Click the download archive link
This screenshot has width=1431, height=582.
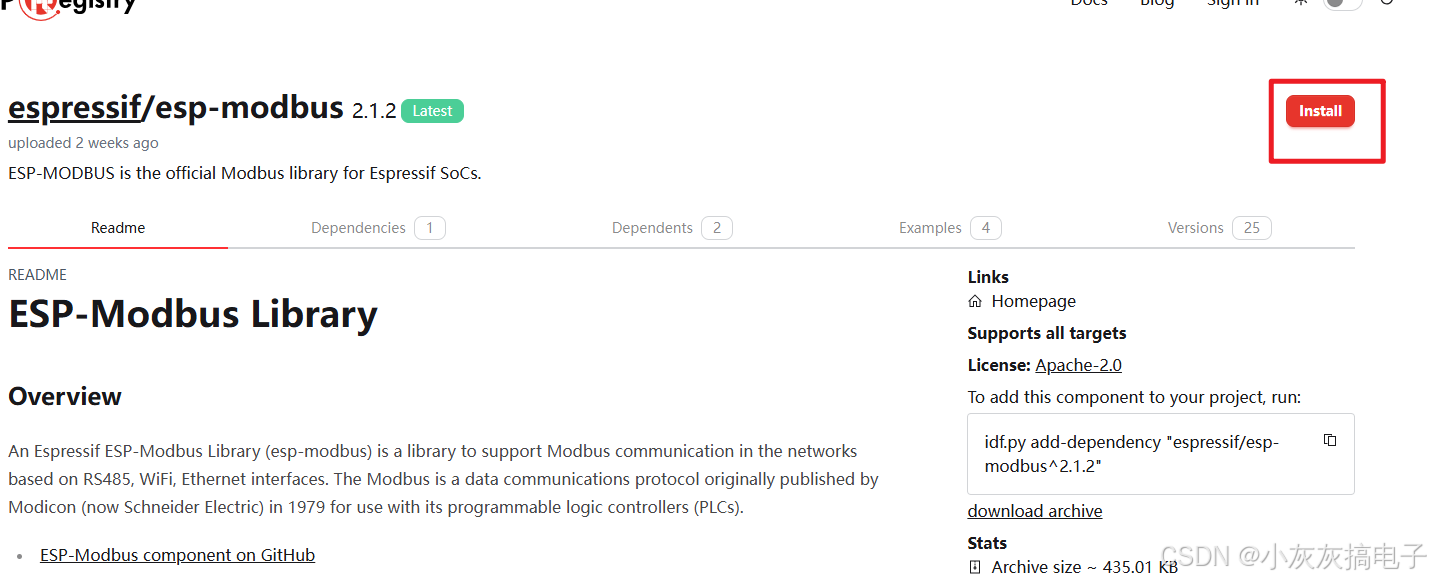coord(1035,511)
